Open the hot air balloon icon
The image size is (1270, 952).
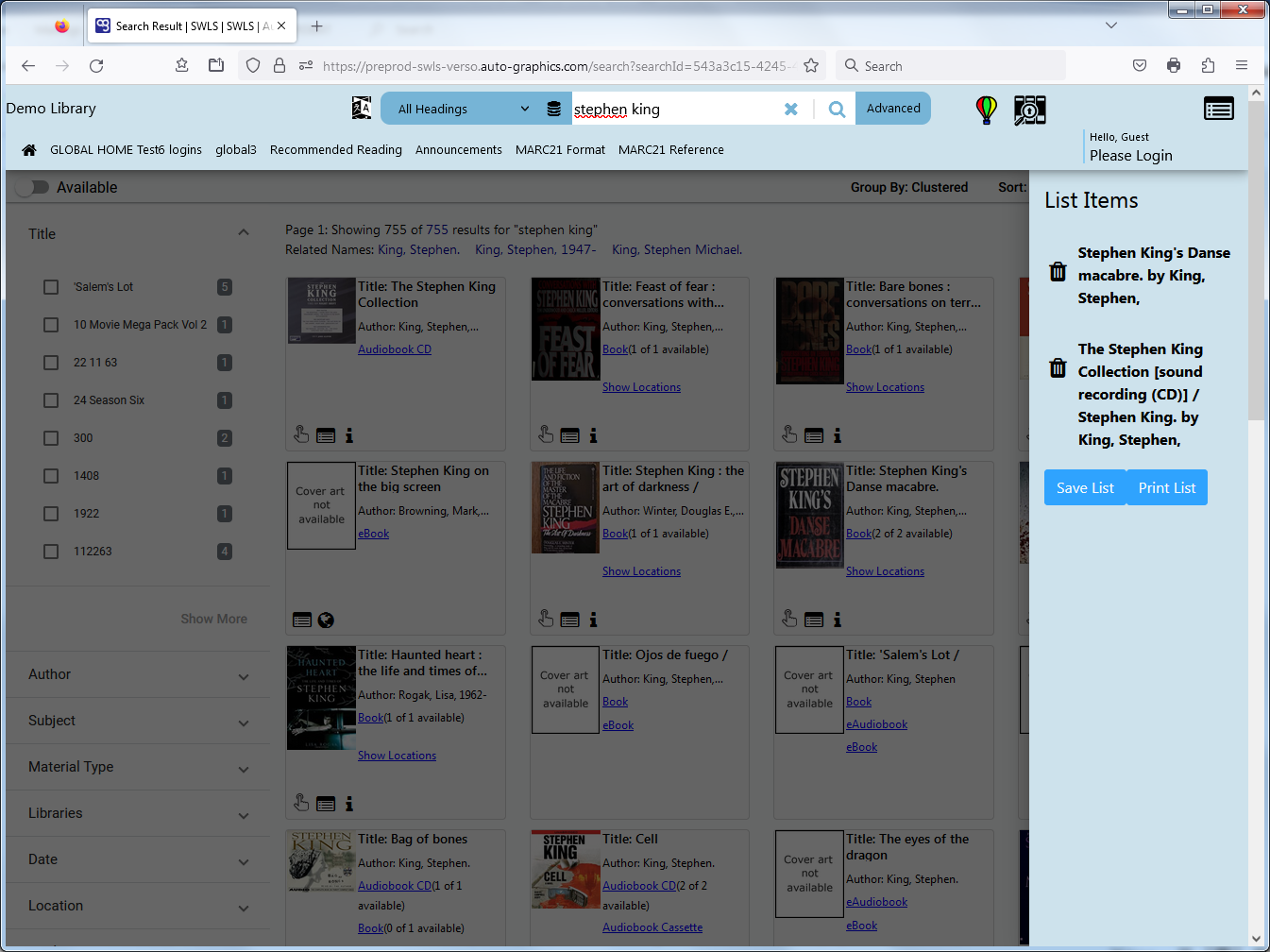click(x=987, y=110)
